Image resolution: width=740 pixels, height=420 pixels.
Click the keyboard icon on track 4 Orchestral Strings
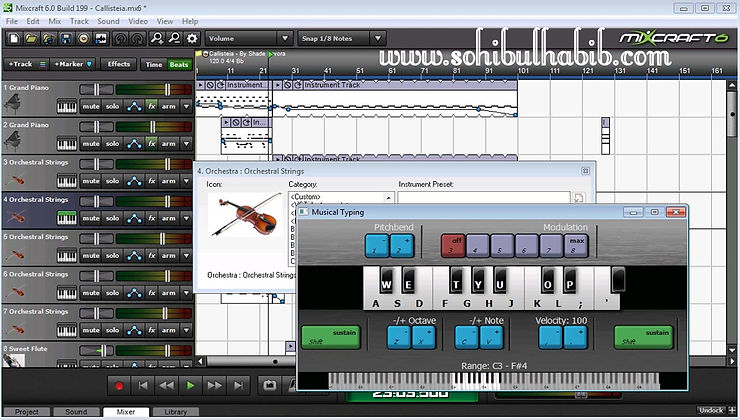(67, 218)
